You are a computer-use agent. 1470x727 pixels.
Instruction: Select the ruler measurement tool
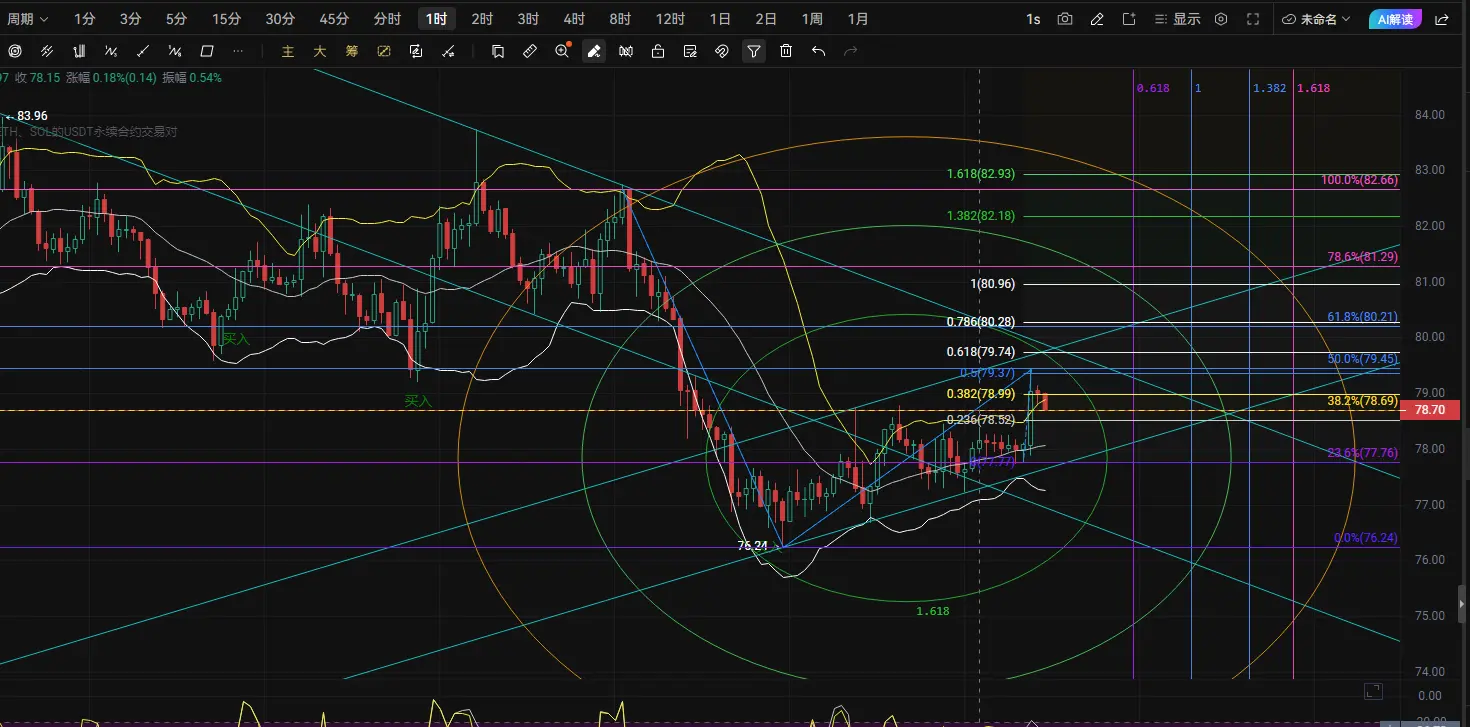[530, 51]
